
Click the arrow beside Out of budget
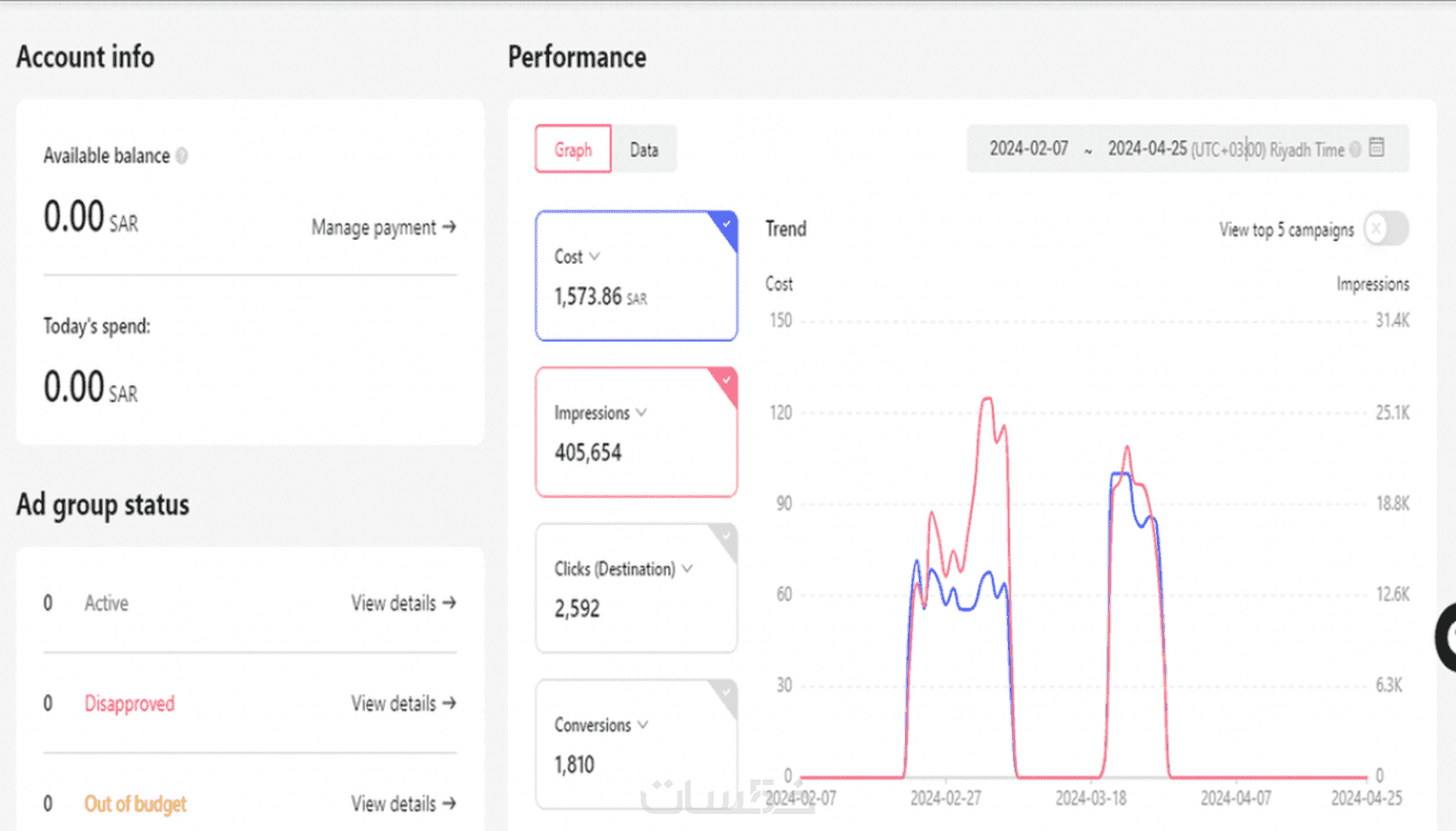coord(449,804)
